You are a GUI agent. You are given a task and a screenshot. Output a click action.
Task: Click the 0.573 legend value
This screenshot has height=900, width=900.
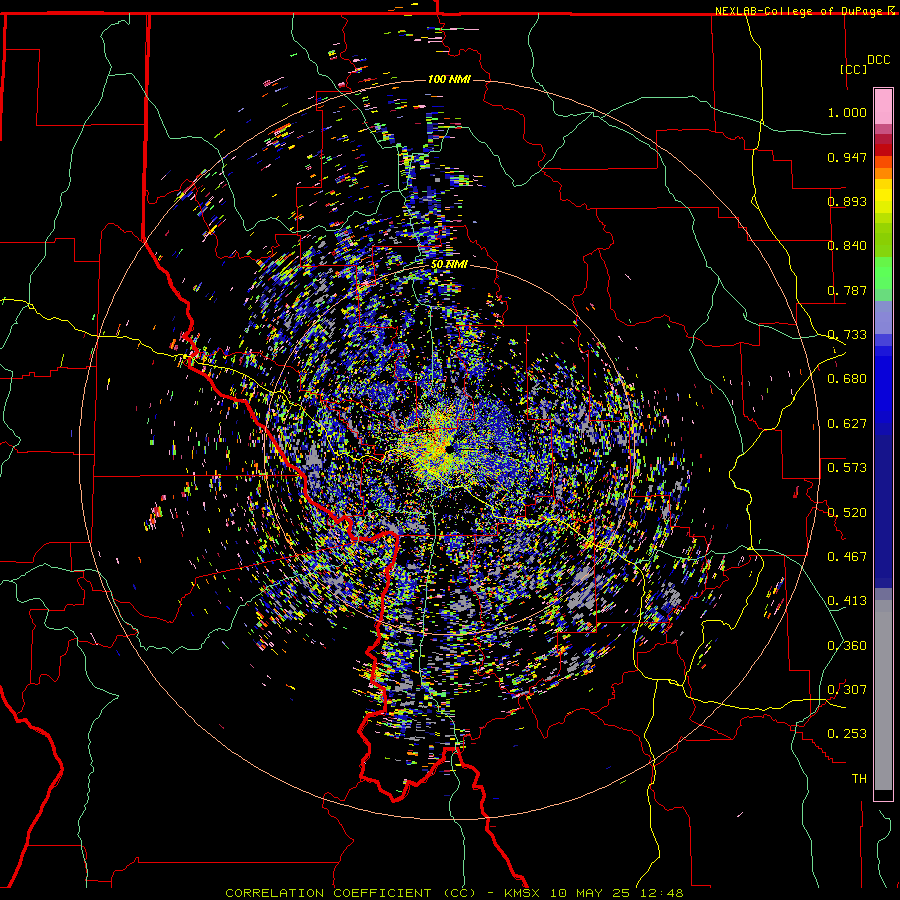(x=847, y=468)
